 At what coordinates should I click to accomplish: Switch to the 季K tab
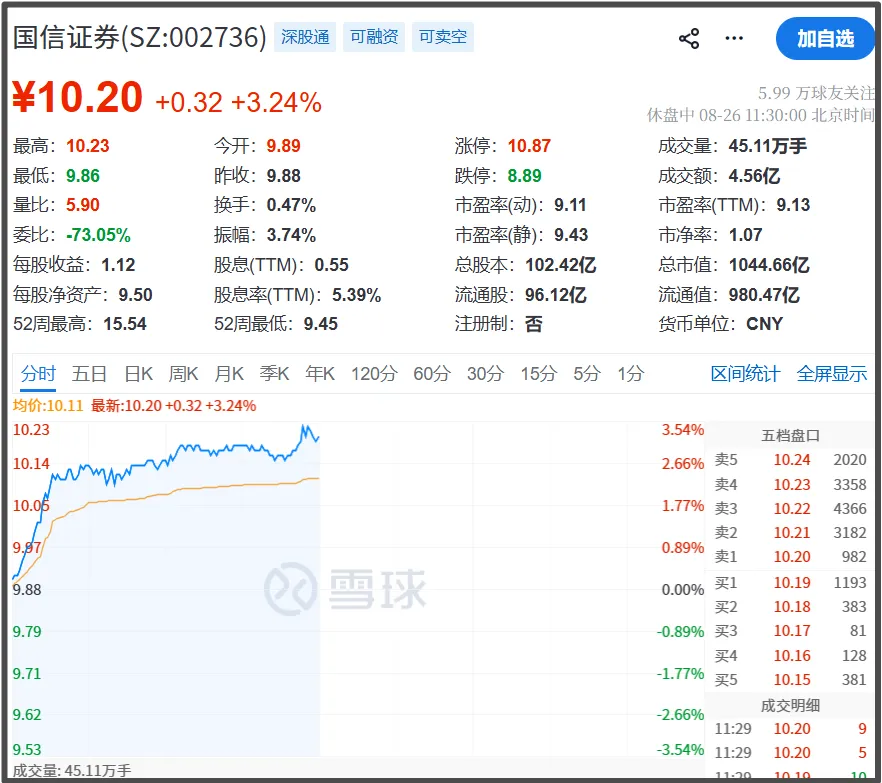(x=274, y=374)
